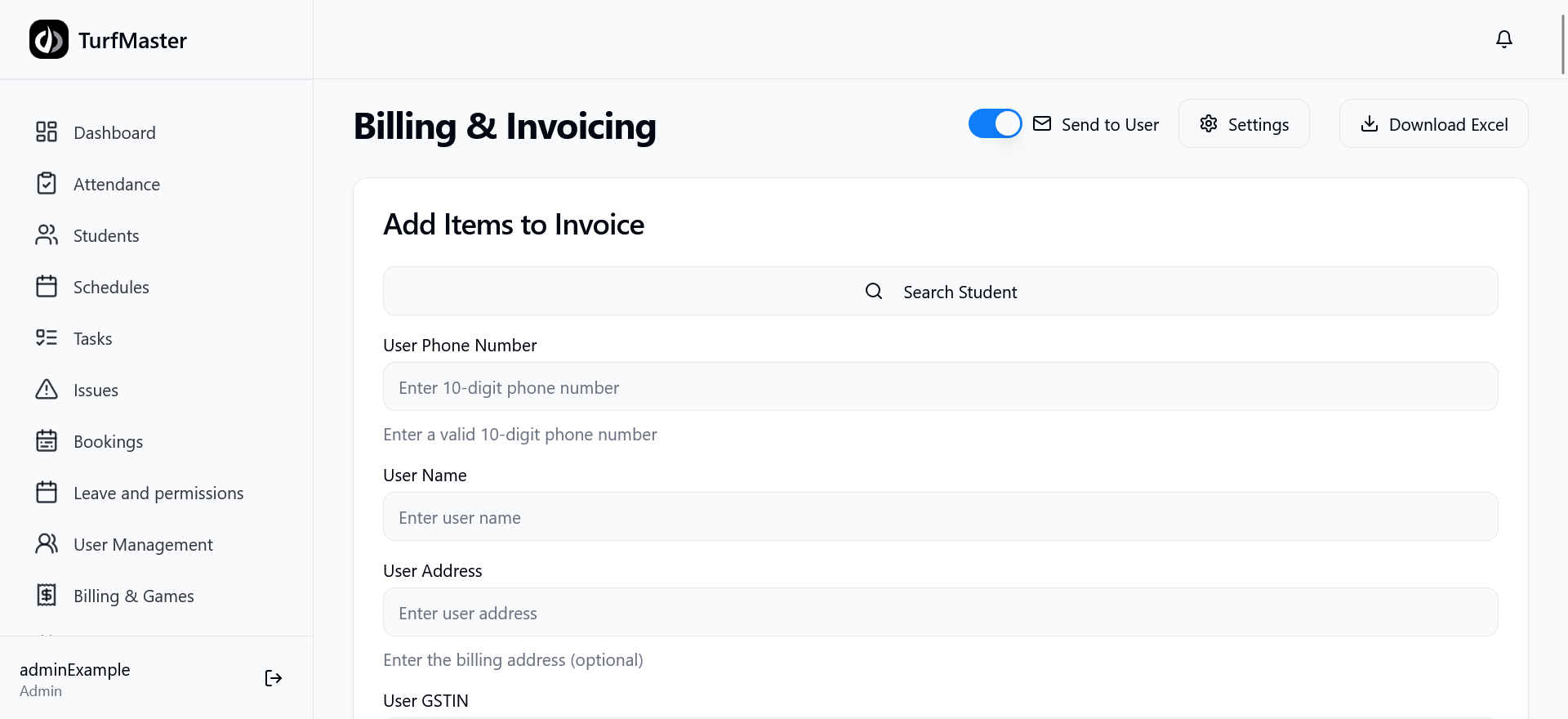This screenshot has height=719, width=1568.
Task: Click the Students people icon
Action: (47, 235)
